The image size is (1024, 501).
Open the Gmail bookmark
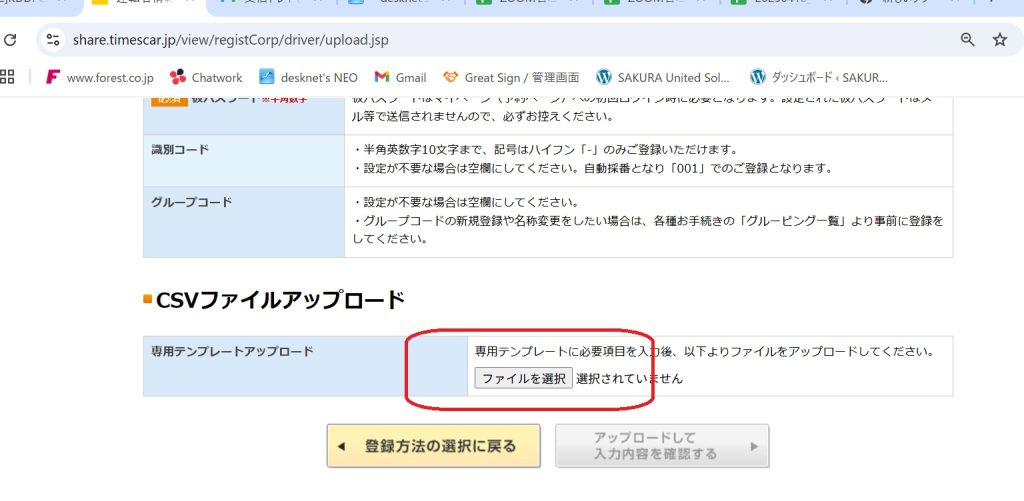point(400,77)
